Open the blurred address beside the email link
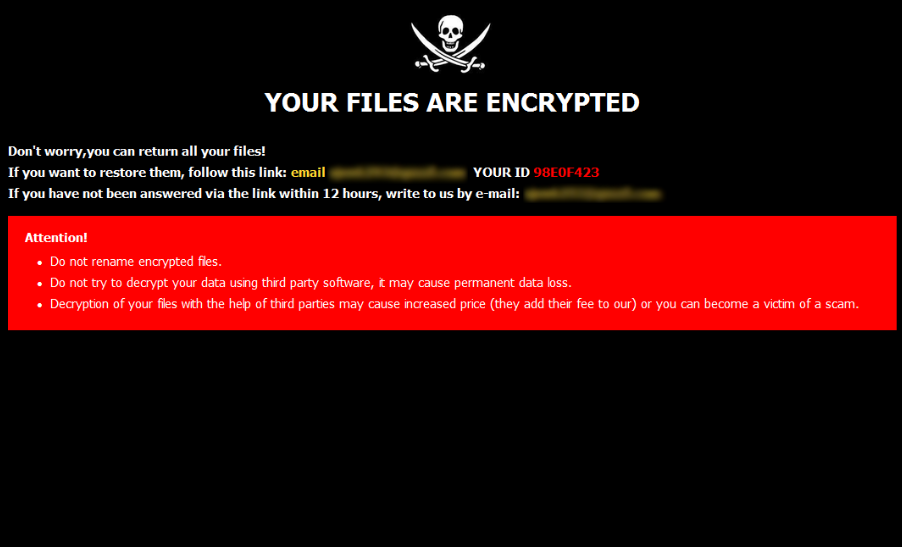Image resolution: width=902 pixels, height=547 pixels. click(398, 173)
